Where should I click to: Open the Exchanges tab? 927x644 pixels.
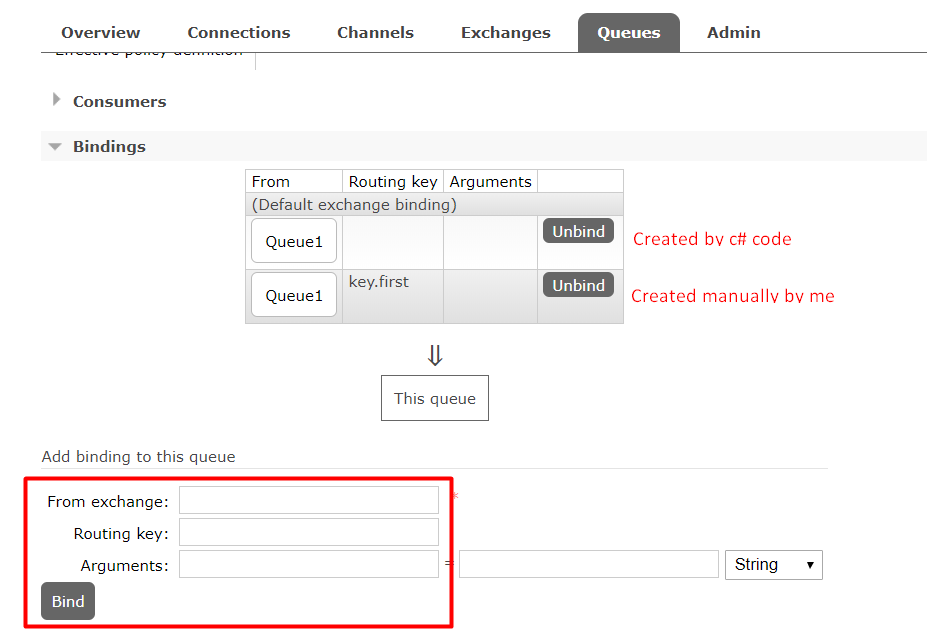[x=505, y=32]
